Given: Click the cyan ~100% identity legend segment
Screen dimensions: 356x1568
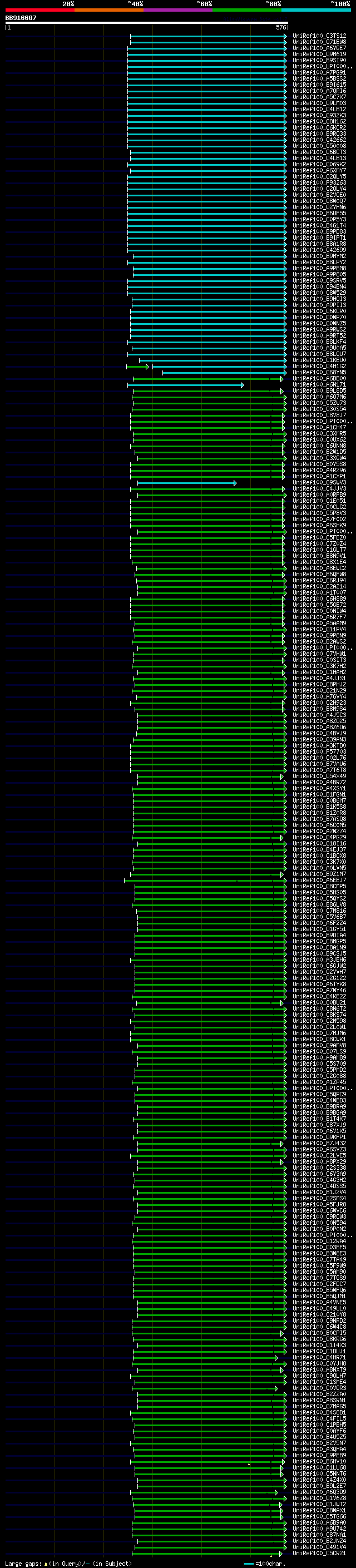Looking at the screenshot, I should click(316, 10).
